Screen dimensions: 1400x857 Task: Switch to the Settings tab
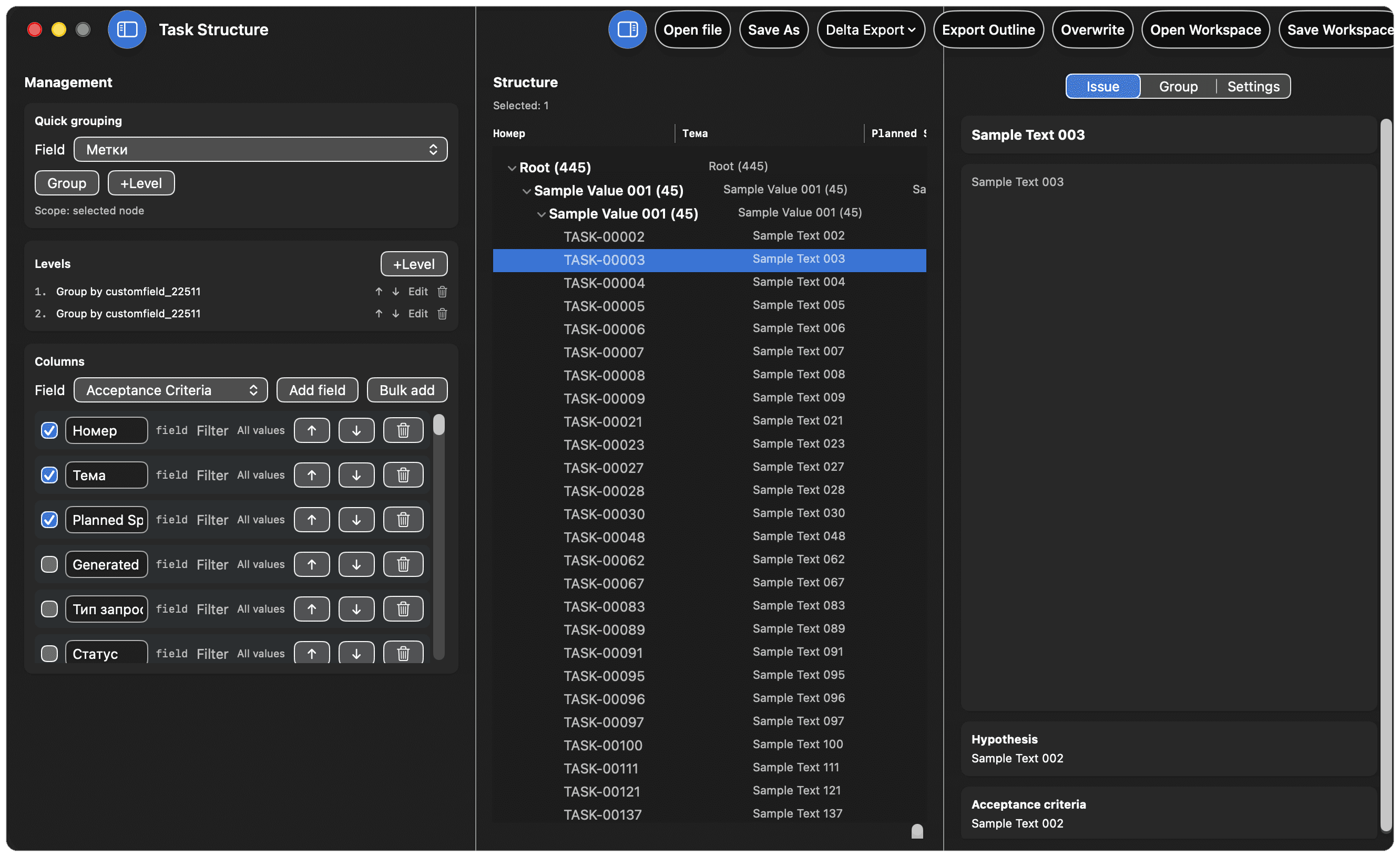point(1253,86)
